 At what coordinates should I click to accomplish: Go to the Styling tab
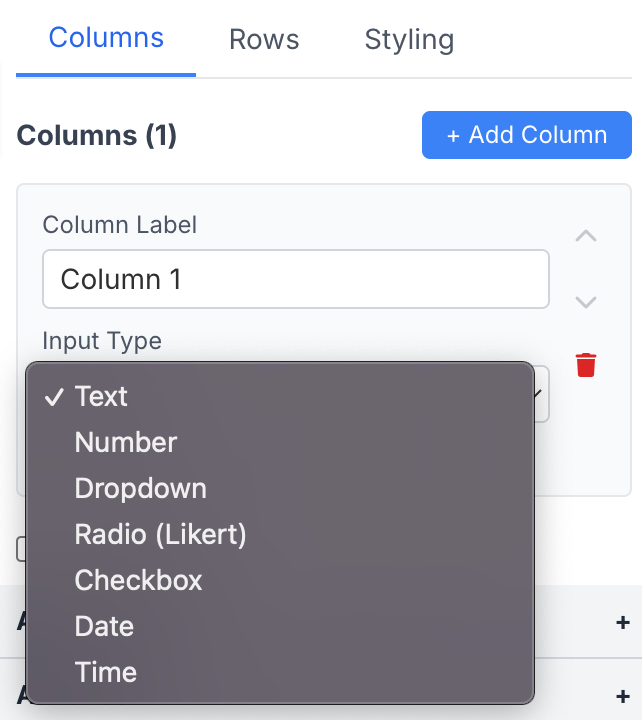point(409,40)
